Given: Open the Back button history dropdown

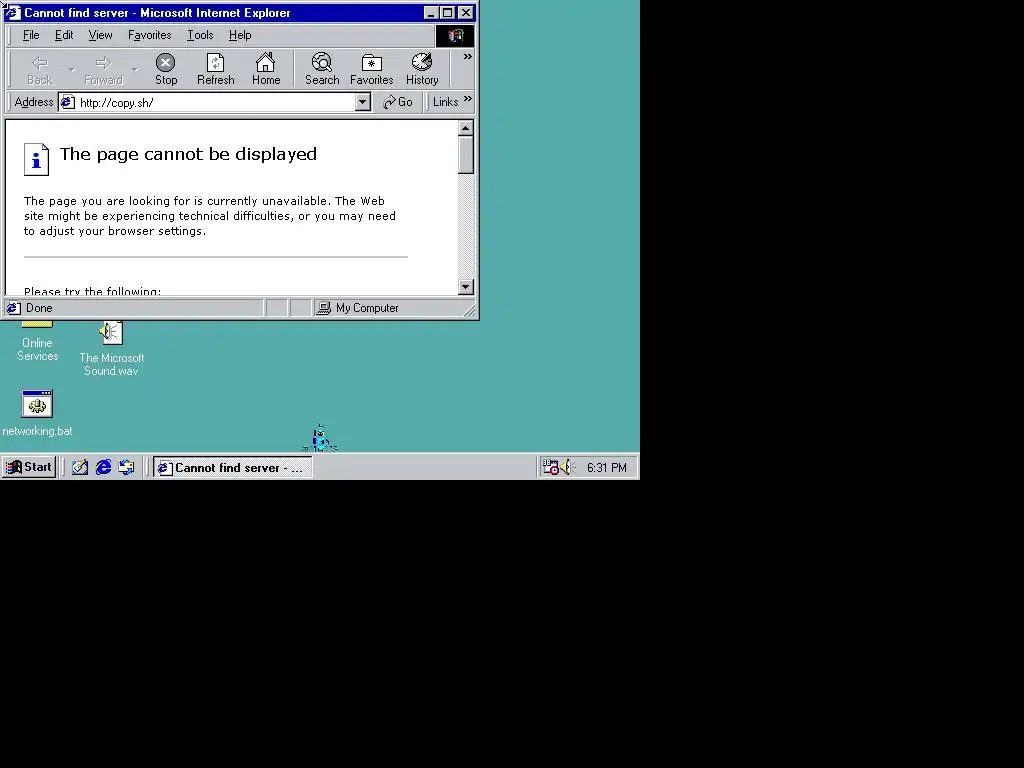Looking at the screenshot, I should click(72, 69).
